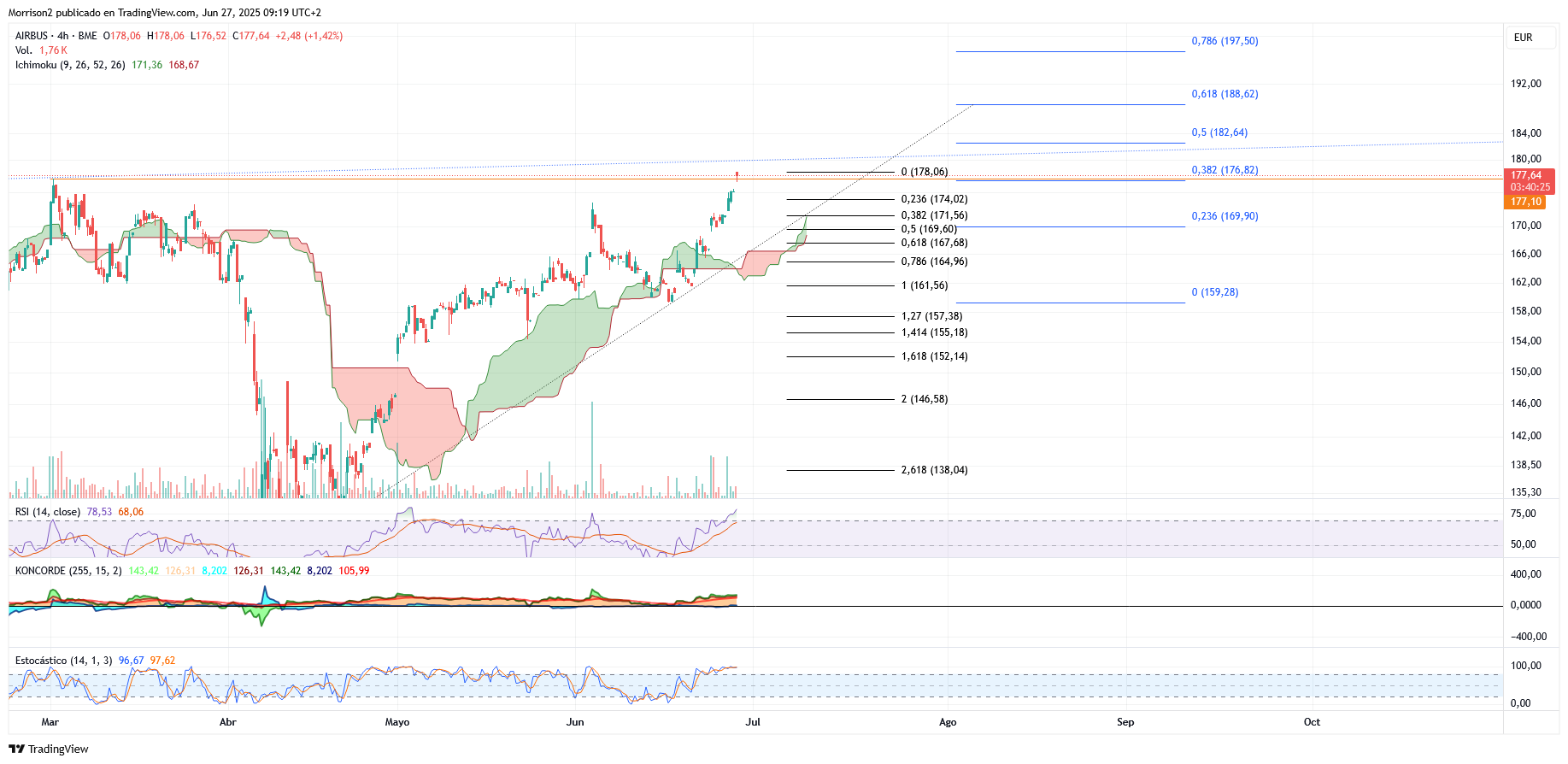The height and width of the screenshot is (764, 1568).
Task: Click the Sep label on time axis
Action: click(x=1125, y=722)
